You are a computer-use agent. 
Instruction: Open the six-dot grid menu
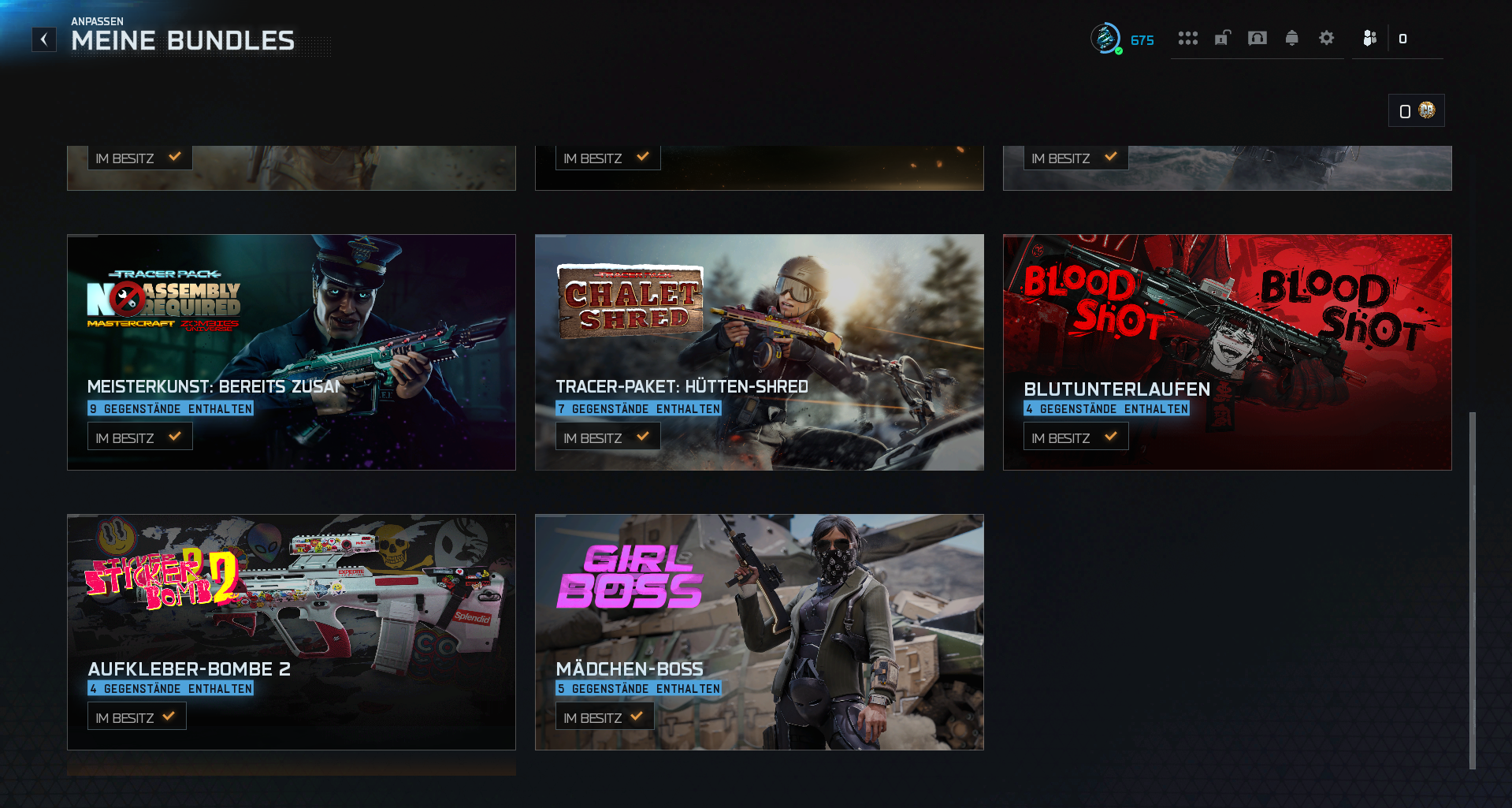coord(1187,38)
